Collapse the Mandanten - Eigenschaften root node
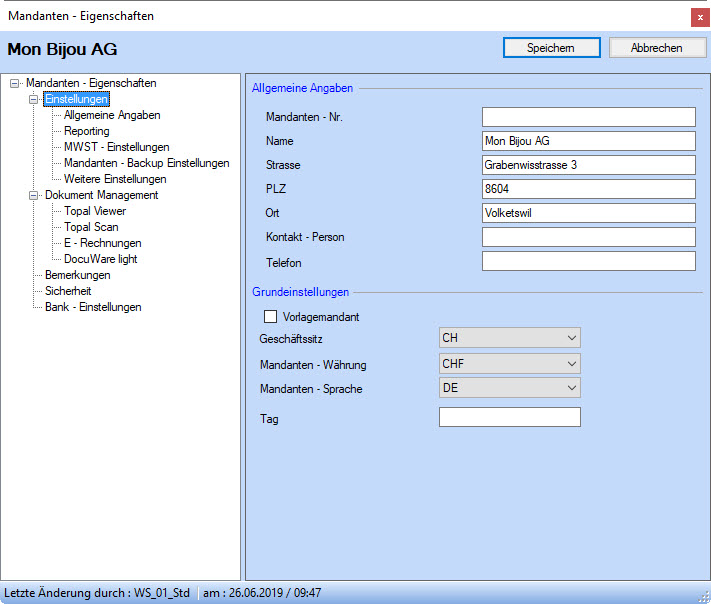Image resolution: width=711 pixels, height=604 pixels. pos(15,84)
